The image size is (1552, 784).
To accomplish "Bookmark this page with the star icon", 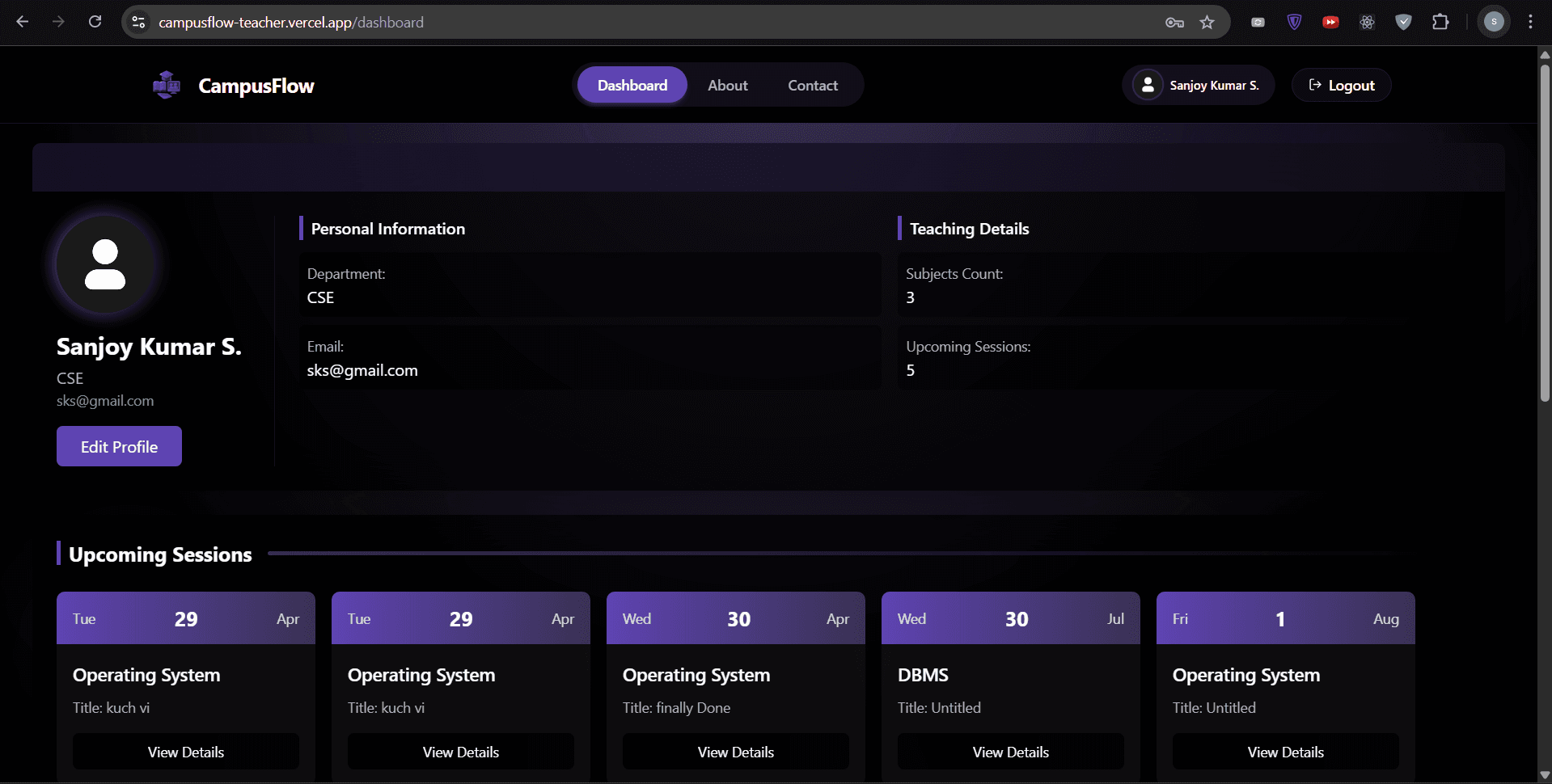I will (1207, 22).
